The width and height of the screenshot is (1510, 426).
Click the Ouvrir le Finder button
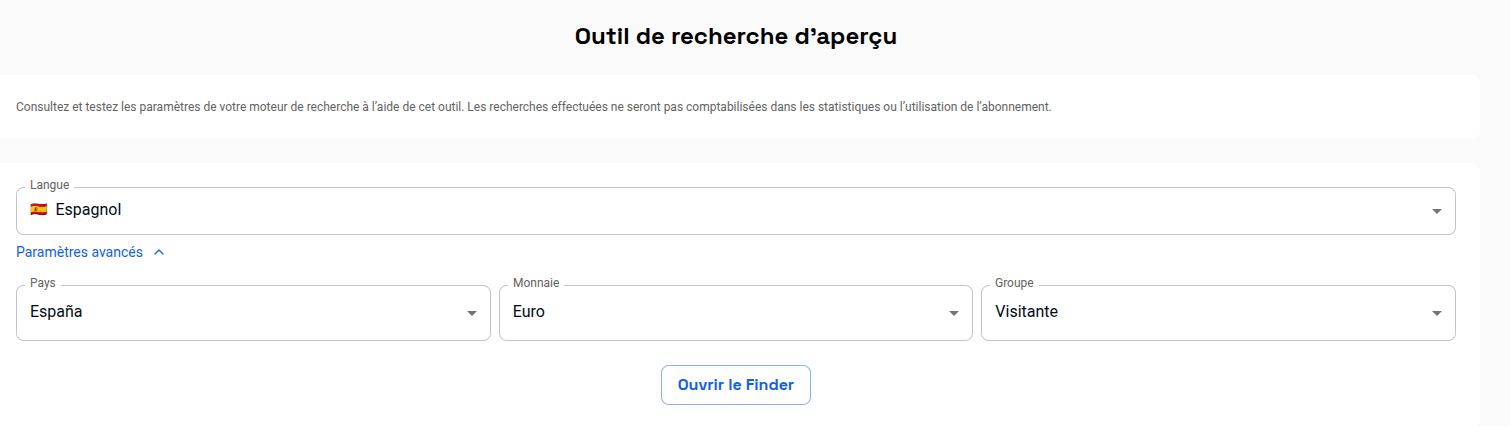click(x=736, y=385)
